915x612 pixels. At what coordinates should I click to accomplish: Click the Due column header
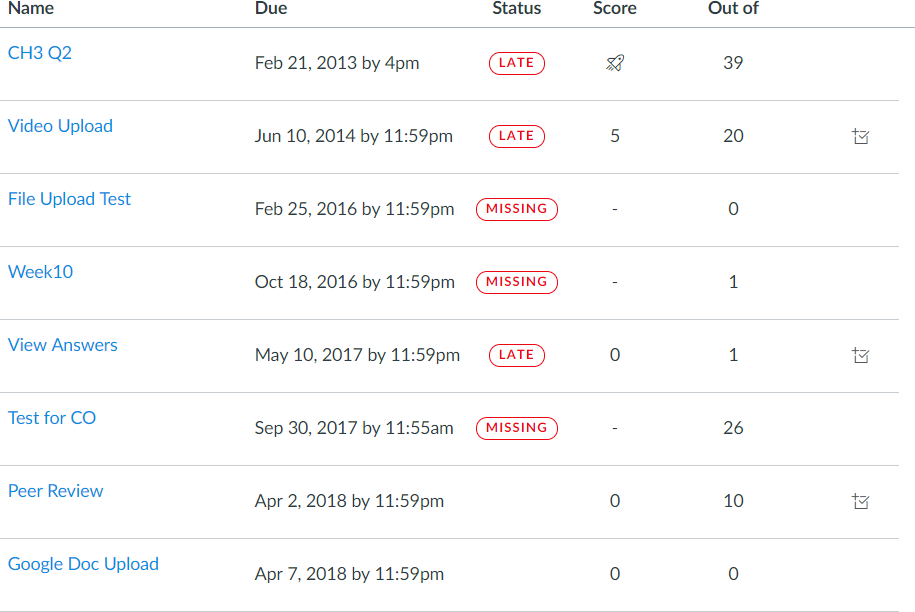(271, 9)
